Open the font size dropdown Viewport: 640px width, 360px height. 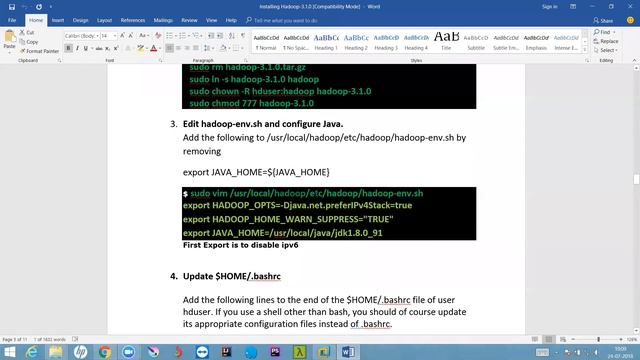[115, 36]
